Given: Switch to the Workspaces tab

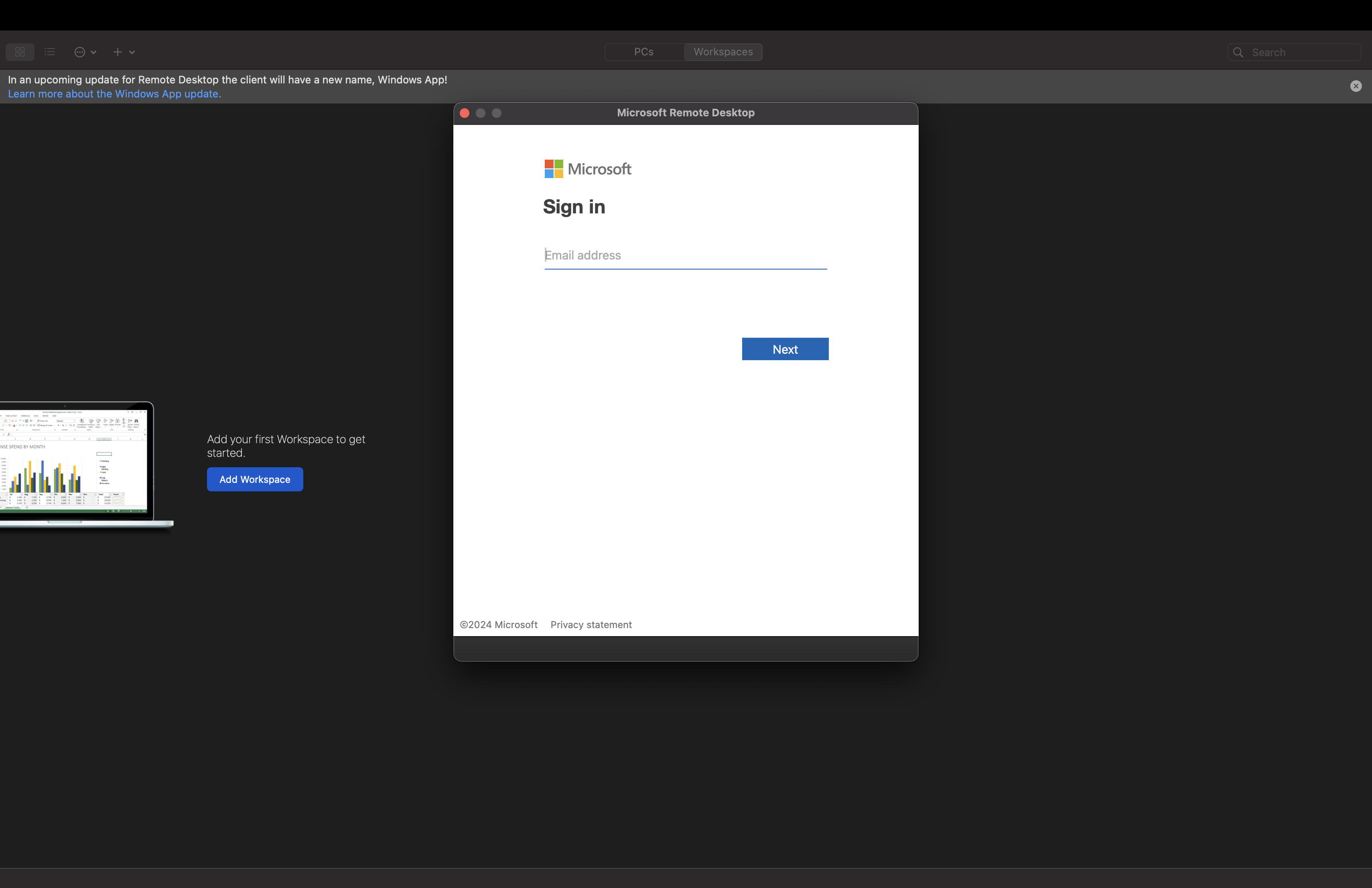Looking at the screenshot, I should [x=723, y=52].
